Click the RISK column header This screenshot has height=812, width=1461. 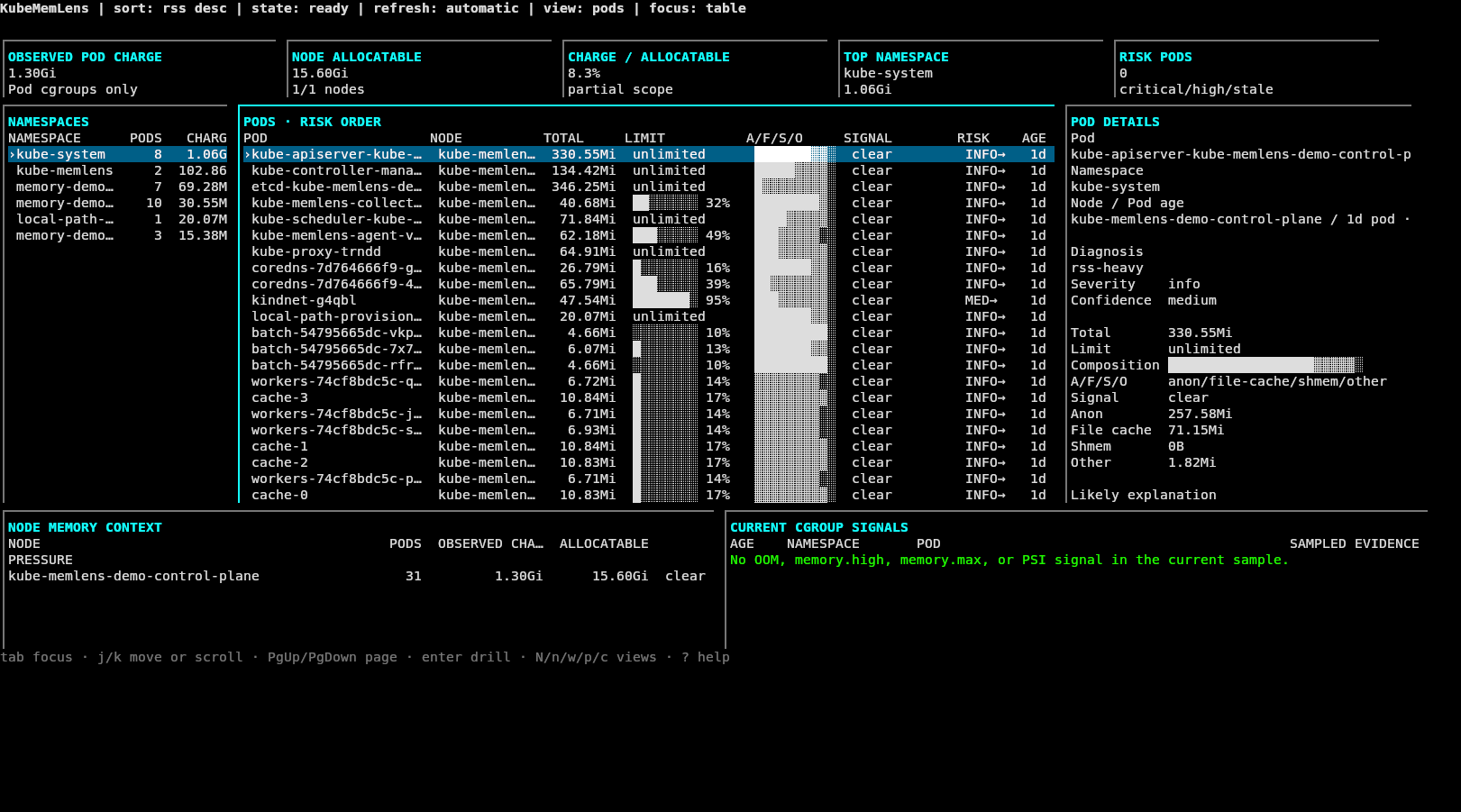[x=973, y=138]
